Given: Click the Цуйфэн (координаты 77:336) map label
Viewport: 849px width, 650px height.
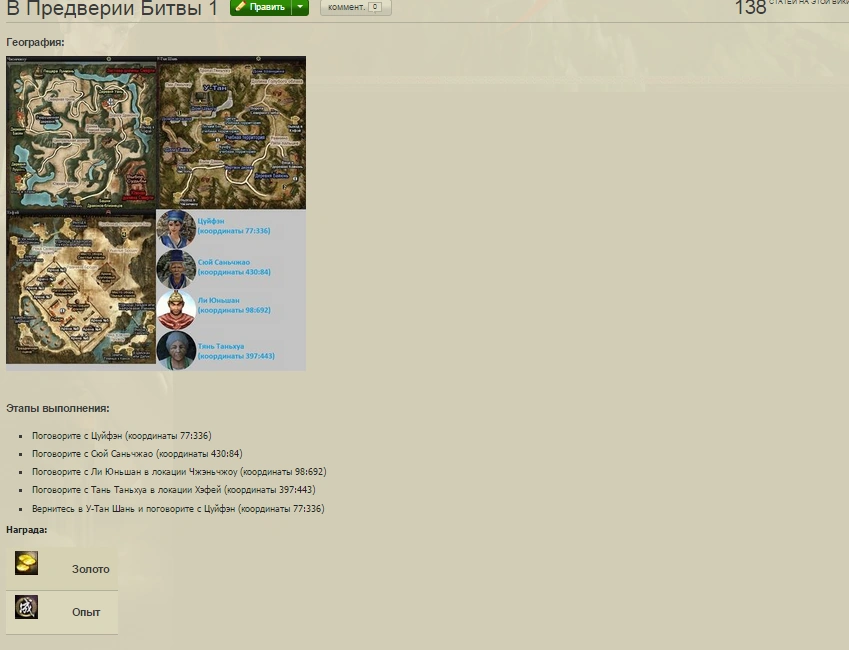Looking at the screenshot, I should [233, 226].
